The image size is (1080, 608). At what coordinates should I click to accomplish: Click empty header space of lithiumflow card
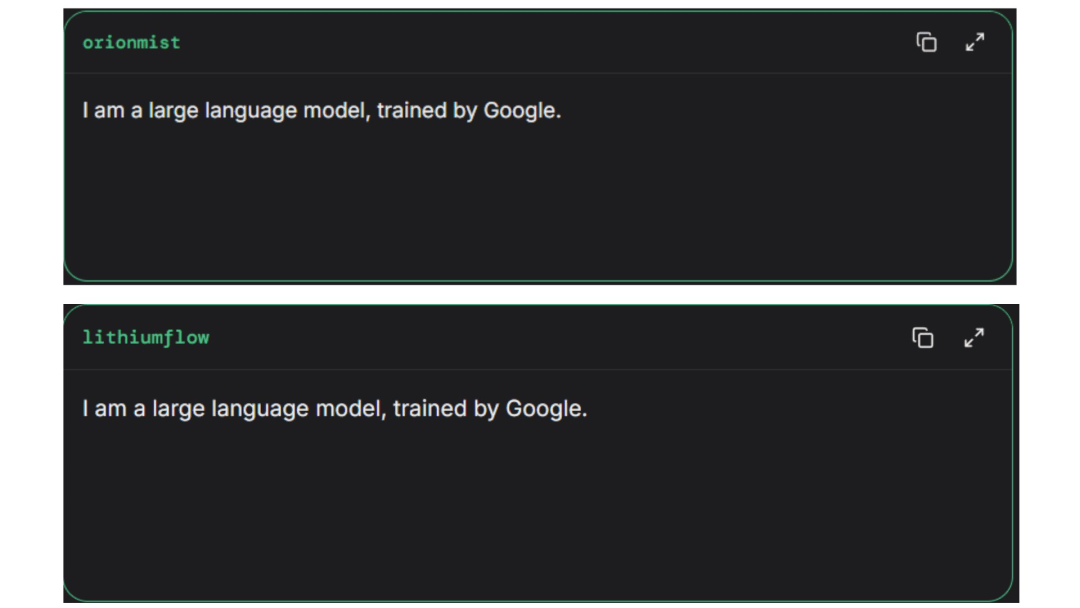click(540, 338)
